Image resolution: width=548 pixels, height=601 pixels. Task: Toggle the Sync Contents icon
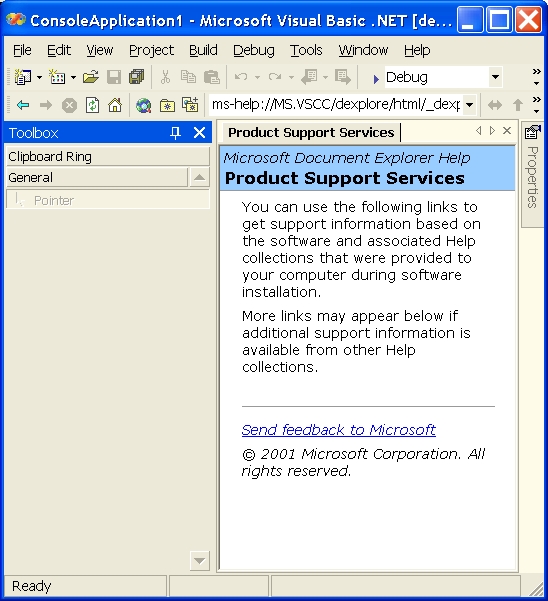495,105
